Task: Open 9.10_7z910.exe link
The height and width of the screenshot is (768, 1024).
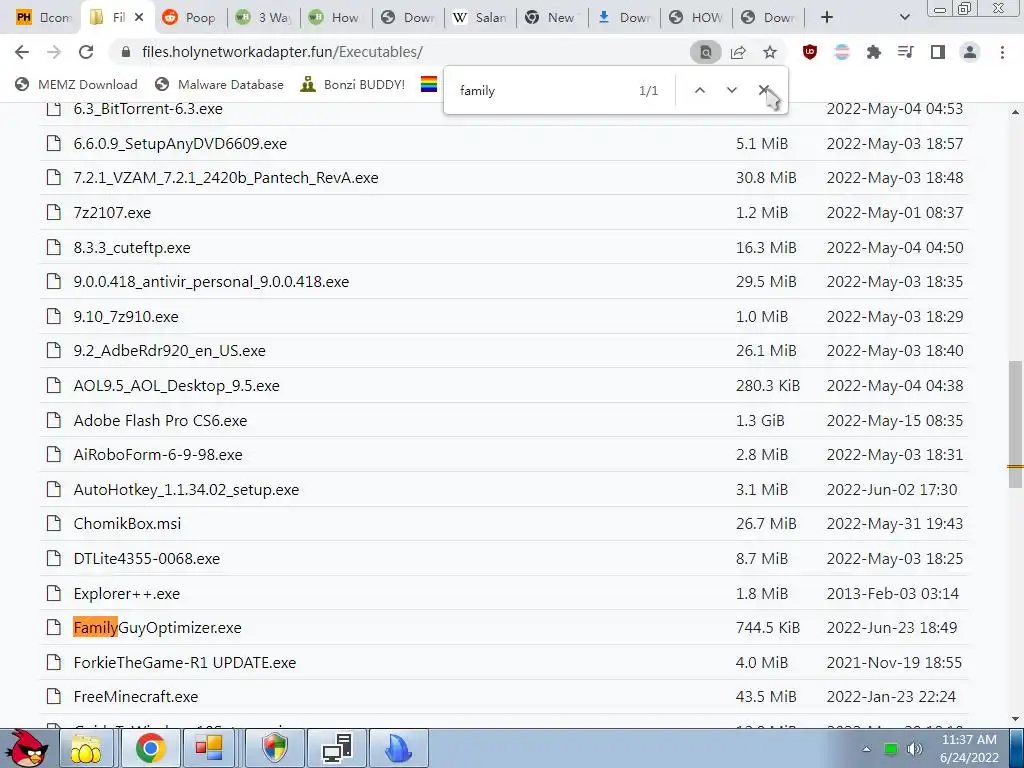Action: pos(126,317)
